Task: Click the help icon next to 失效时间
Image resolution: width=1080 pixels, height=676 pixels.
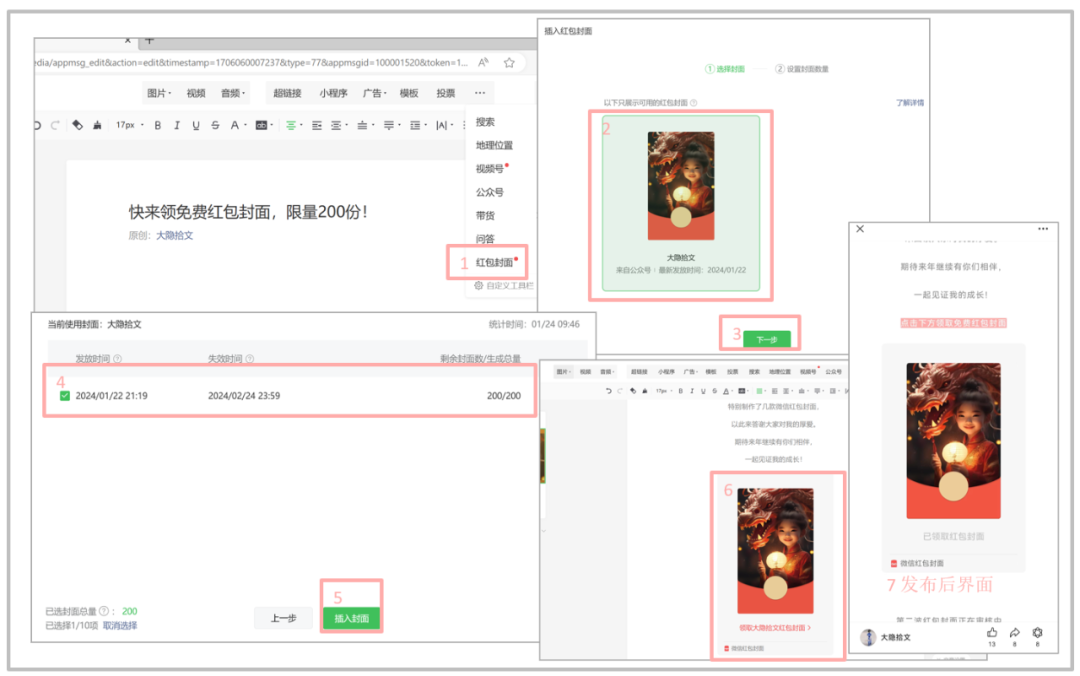Action: [249, 359]
